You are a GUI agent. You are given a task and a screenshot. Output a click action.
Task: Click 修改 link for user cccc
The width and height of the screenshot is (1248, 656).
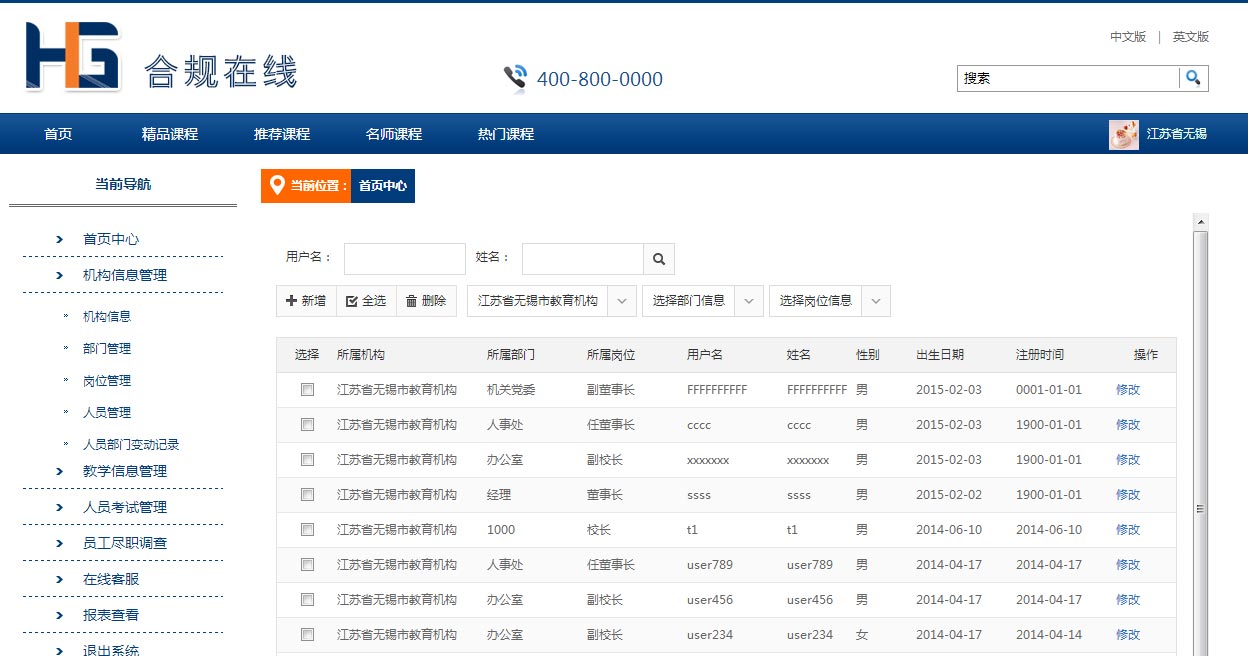pos(1127,425)
